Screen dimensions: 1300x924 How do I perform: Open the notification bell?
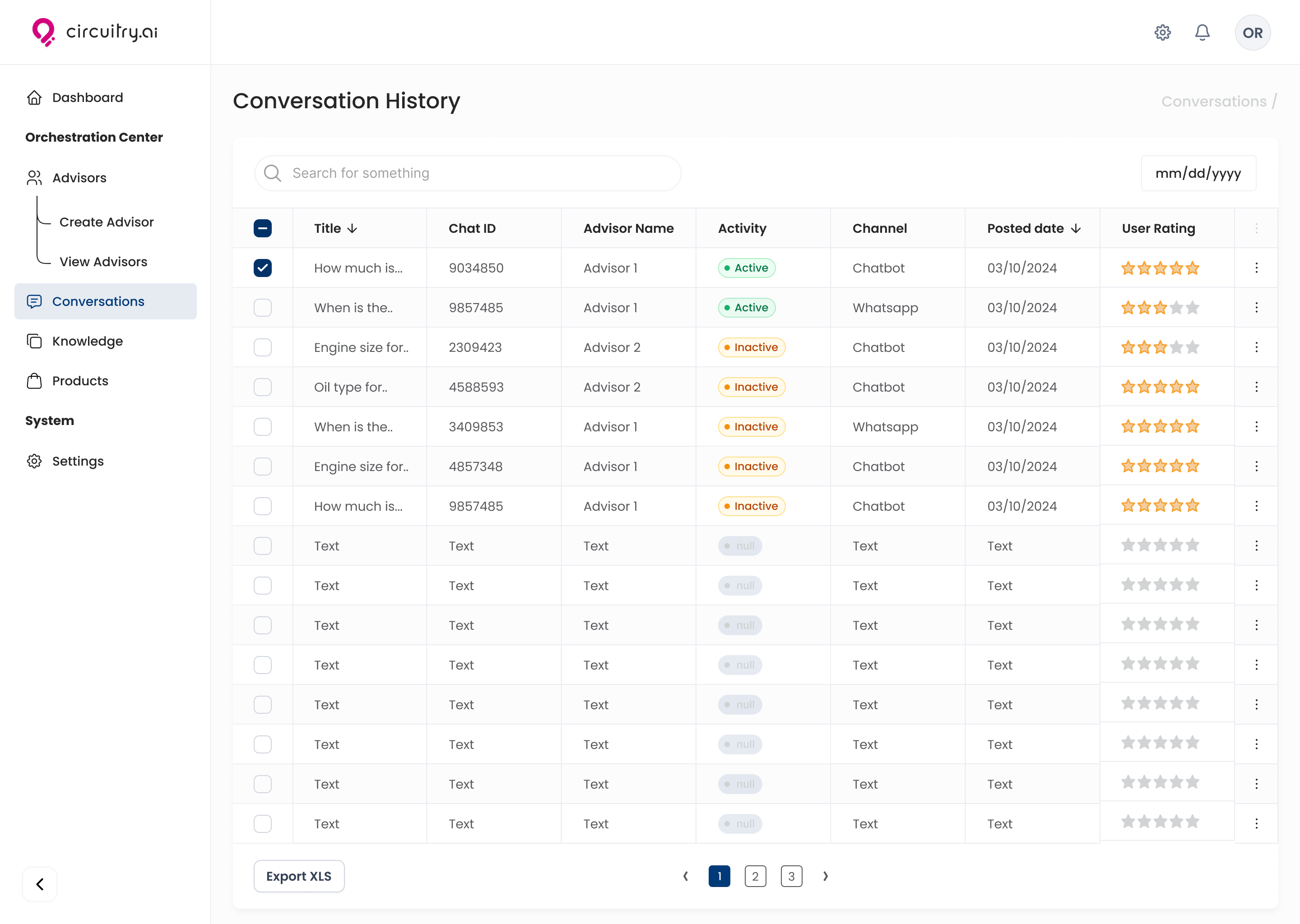(x=1202, y=32)
